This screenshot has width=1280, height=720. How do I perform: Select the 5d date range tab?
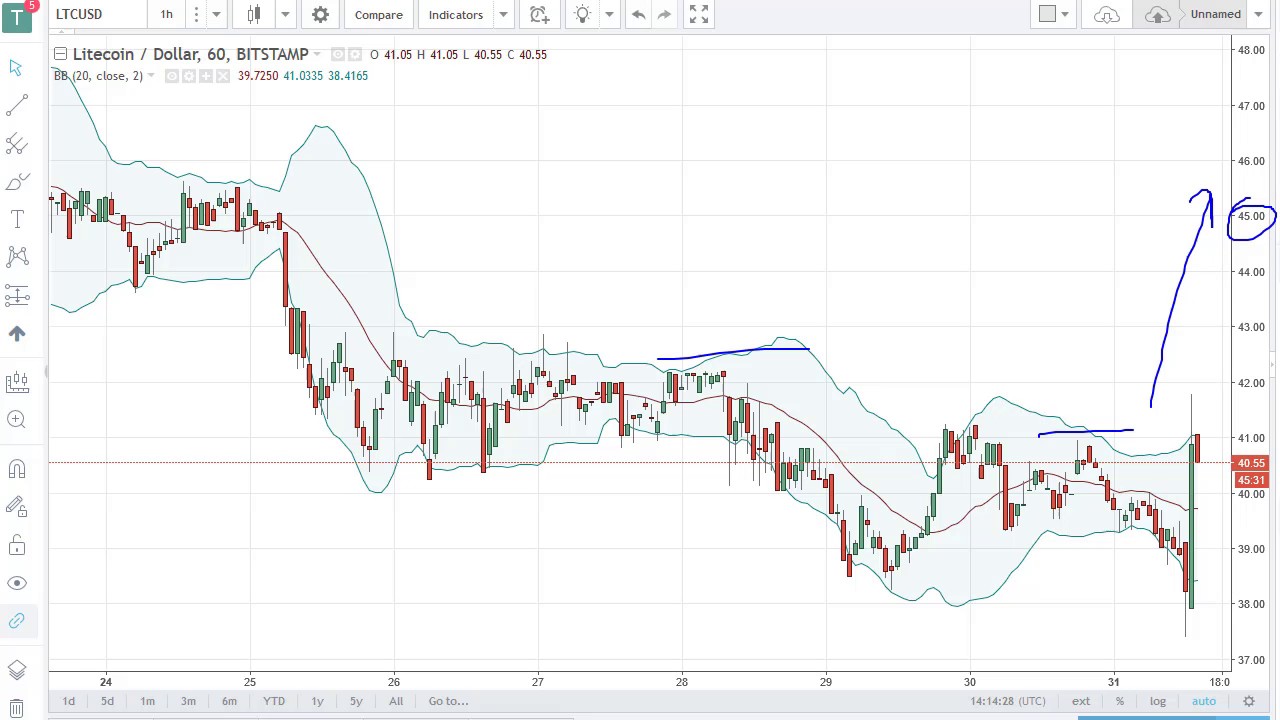click(107, 701)
